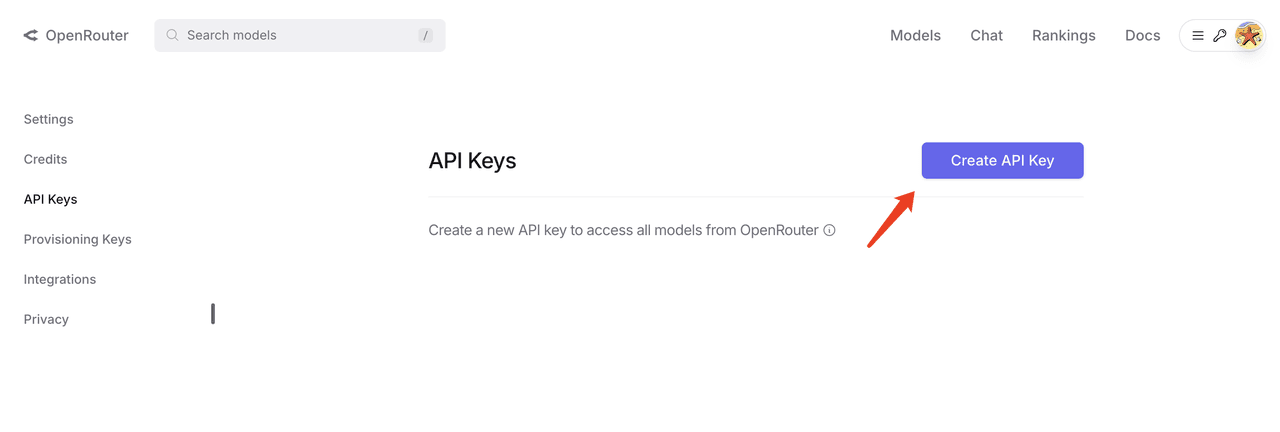Viewport: 1280px width, 432px height.
Task: Select Settings in the sidebar
Action: (x=49, y=119)
